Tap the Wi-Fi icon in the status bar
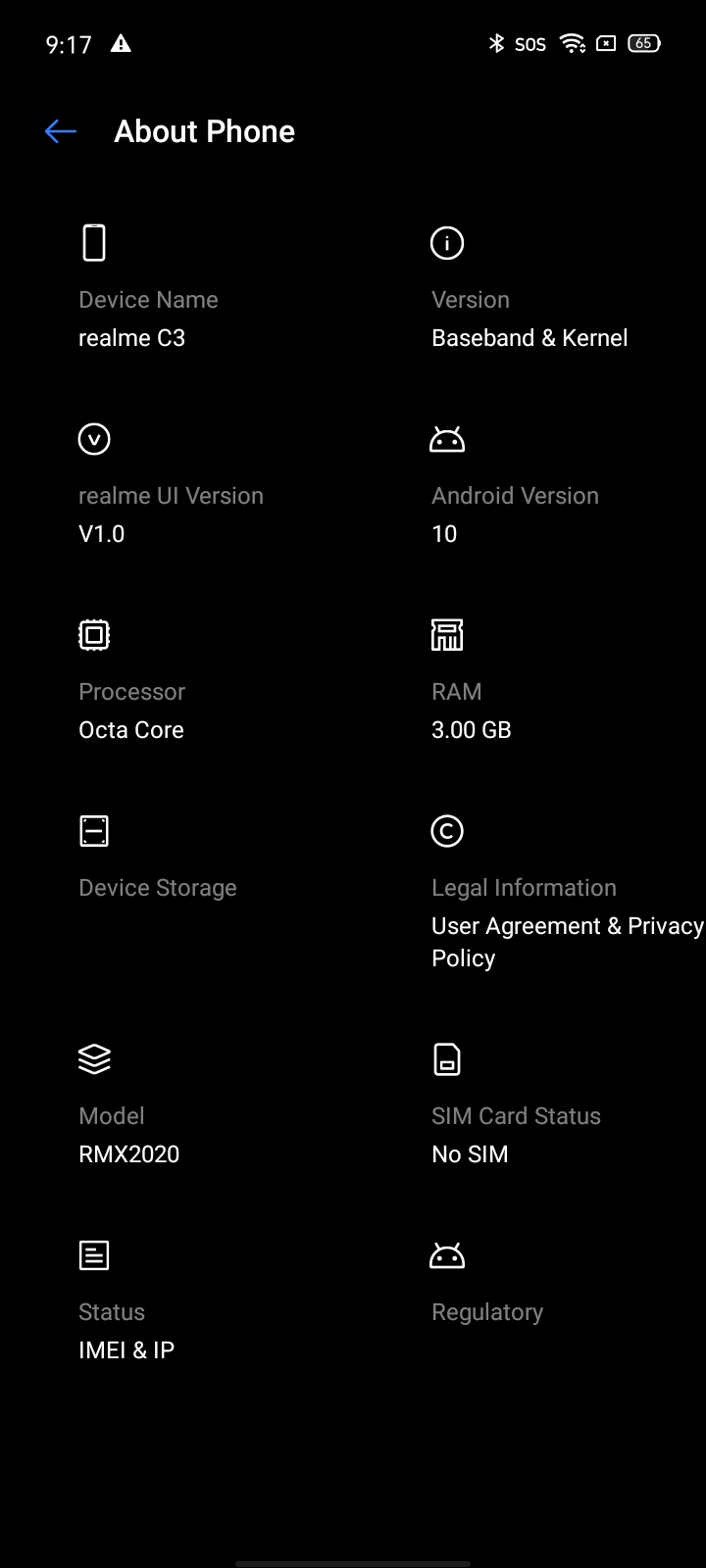This screenshot has width=706, height=1568. [573, 43]
